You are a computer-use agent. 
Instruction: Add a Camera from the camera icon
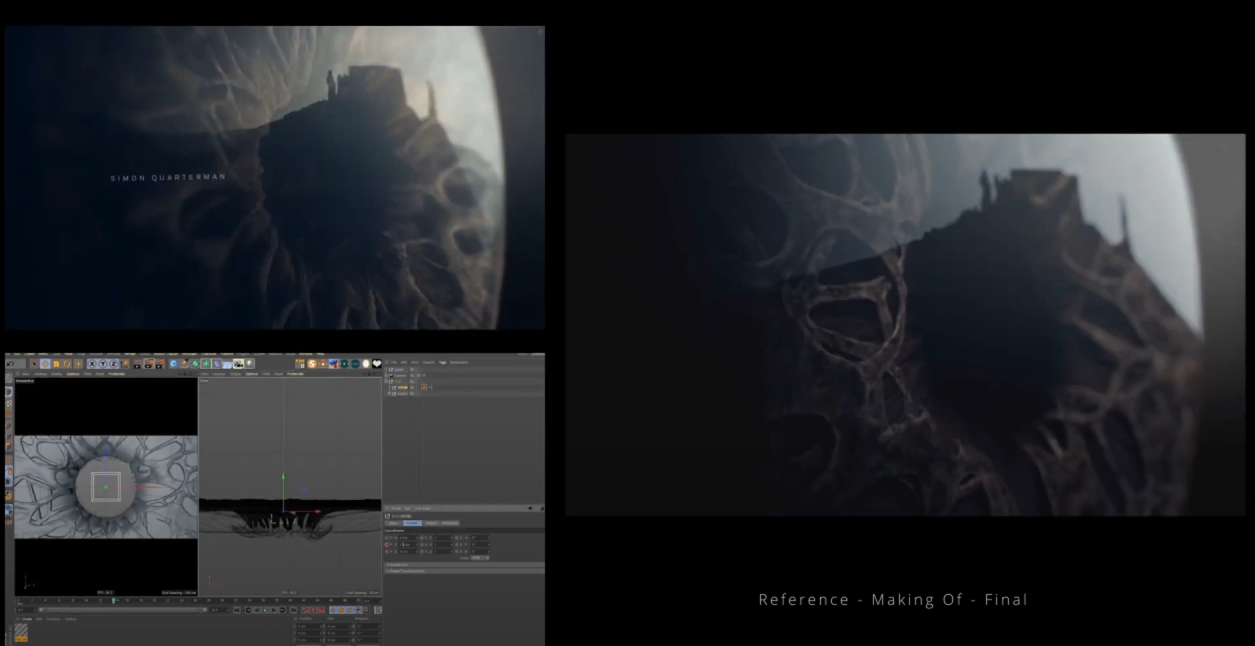[238, 364]
